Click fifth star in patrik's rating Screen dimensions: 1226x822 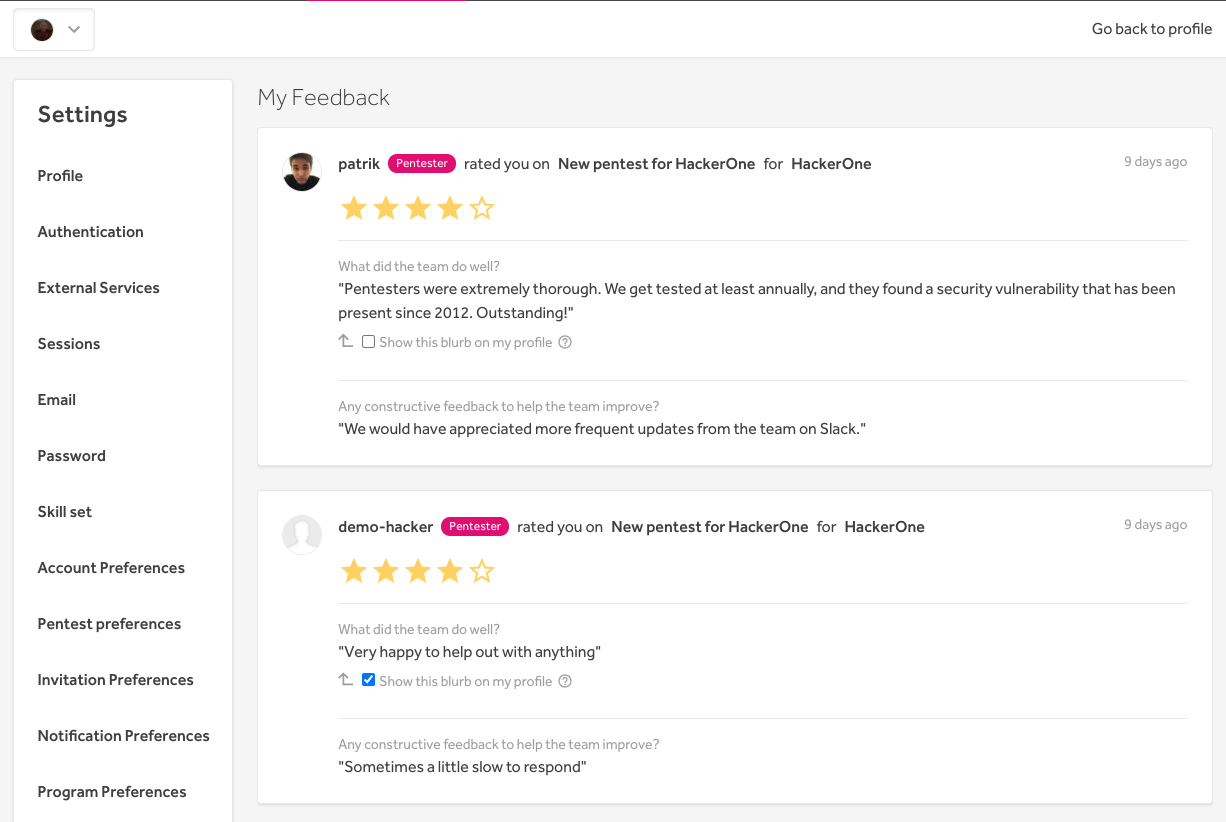pyautogui.click(x=482, y=208)
